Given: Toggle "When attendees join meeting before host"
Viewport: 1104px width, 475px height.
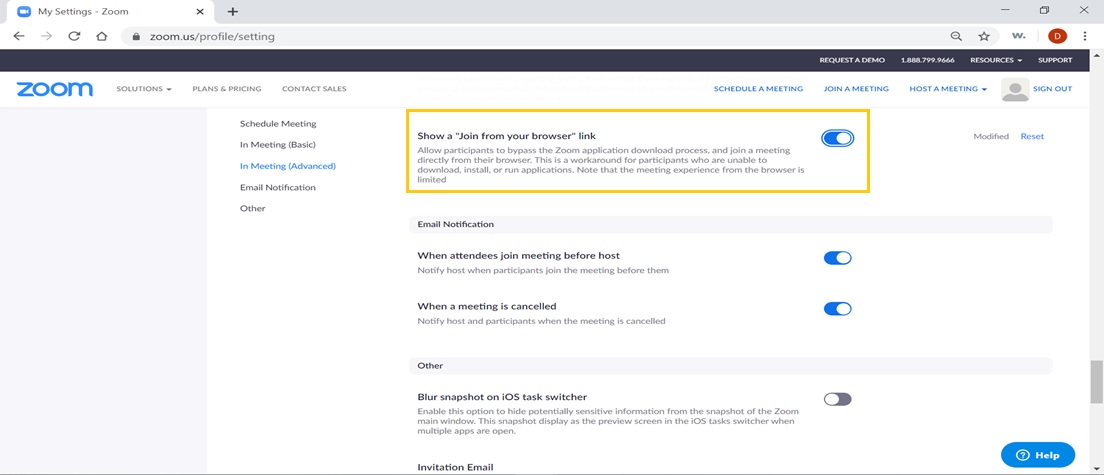Looking at the screenshot, I should pyautogui.click(x=837, y=258).
